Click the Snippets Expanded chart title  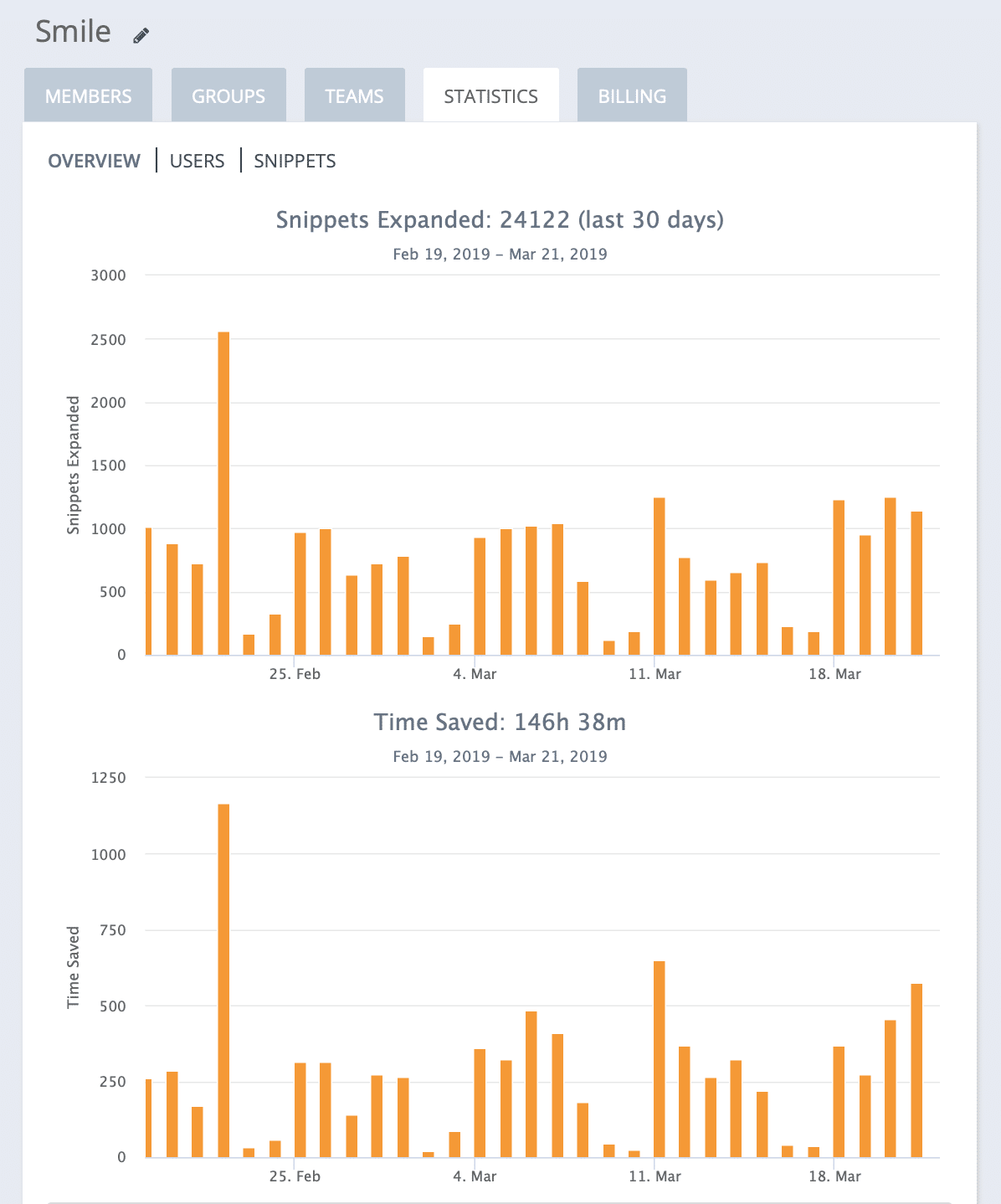pyautogui.click(x=500, y=219)
